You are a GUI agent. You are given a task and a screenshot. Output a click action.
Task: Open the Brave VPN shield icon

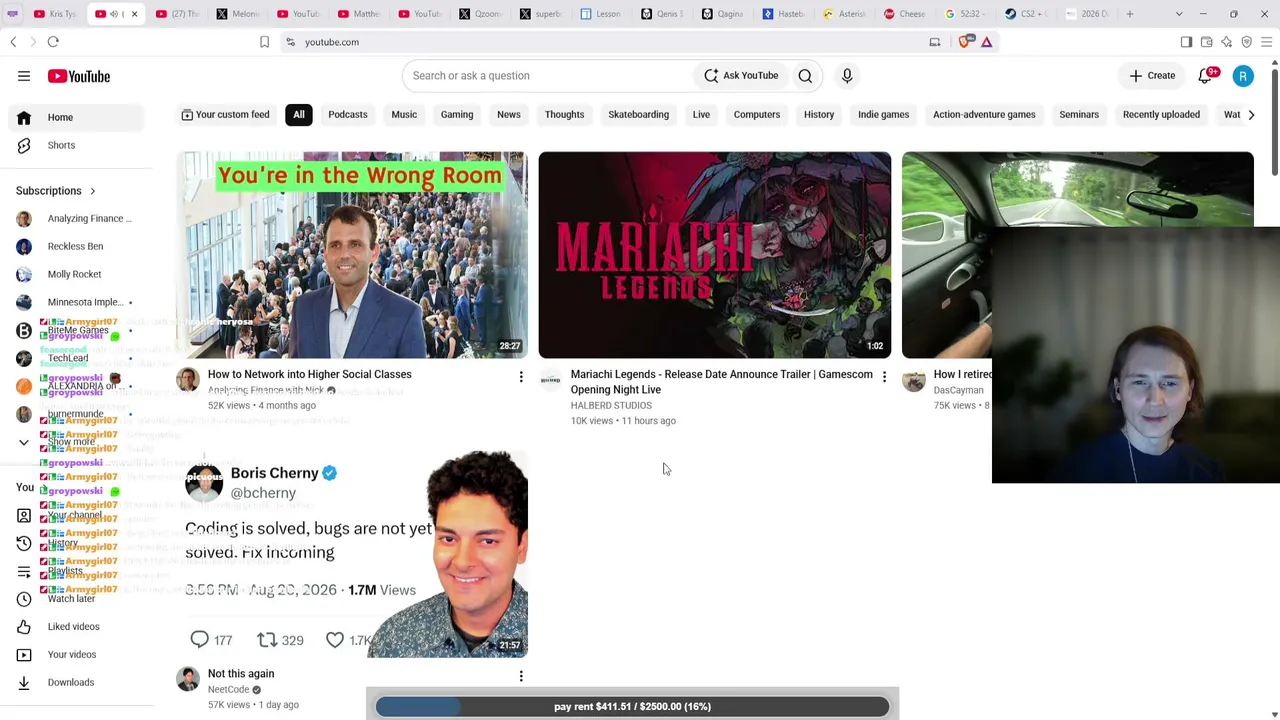pyautogui.click(x=1247, y=42)
